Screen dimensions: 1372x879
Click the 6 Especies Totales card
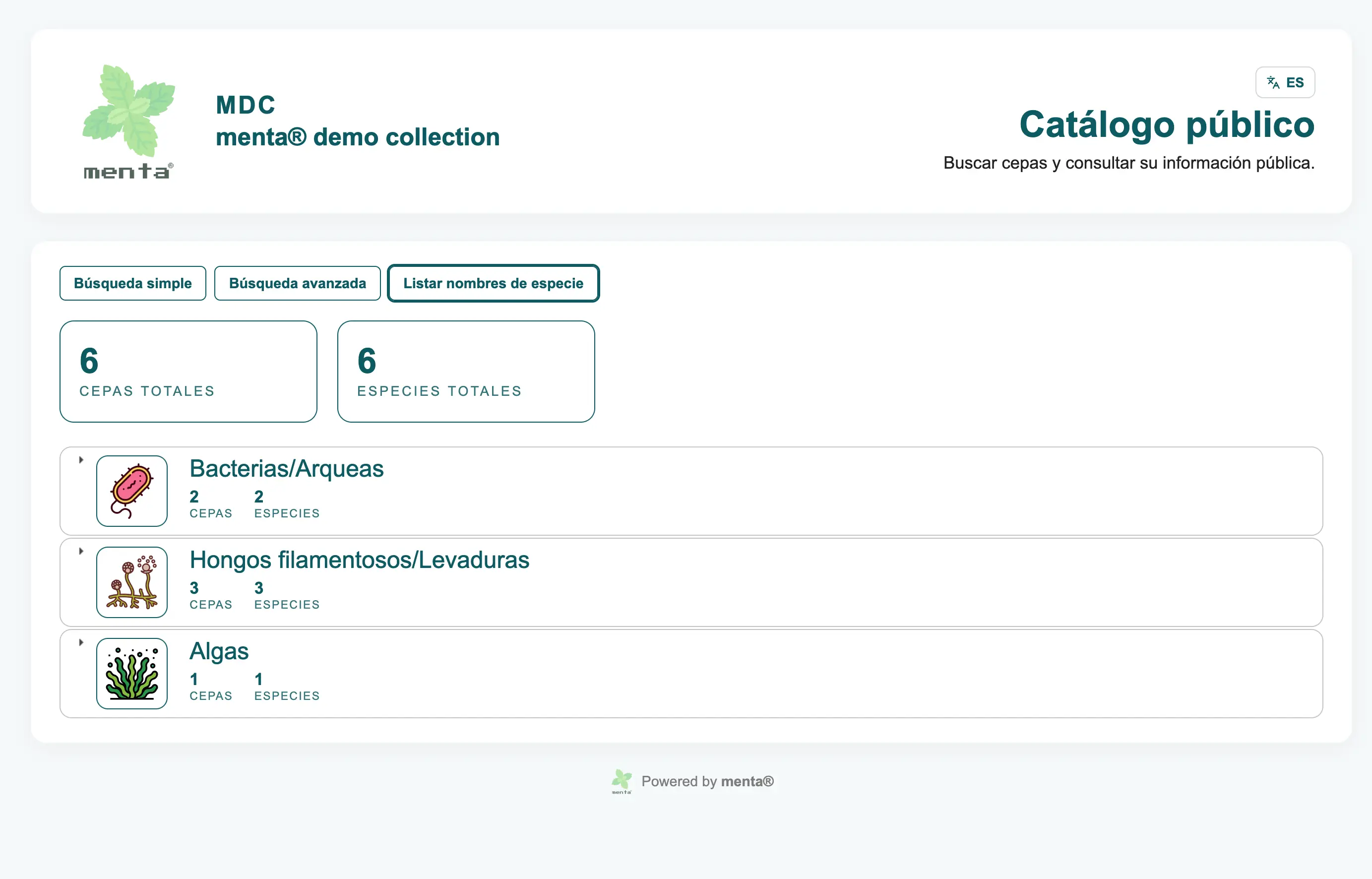point(466,371)
